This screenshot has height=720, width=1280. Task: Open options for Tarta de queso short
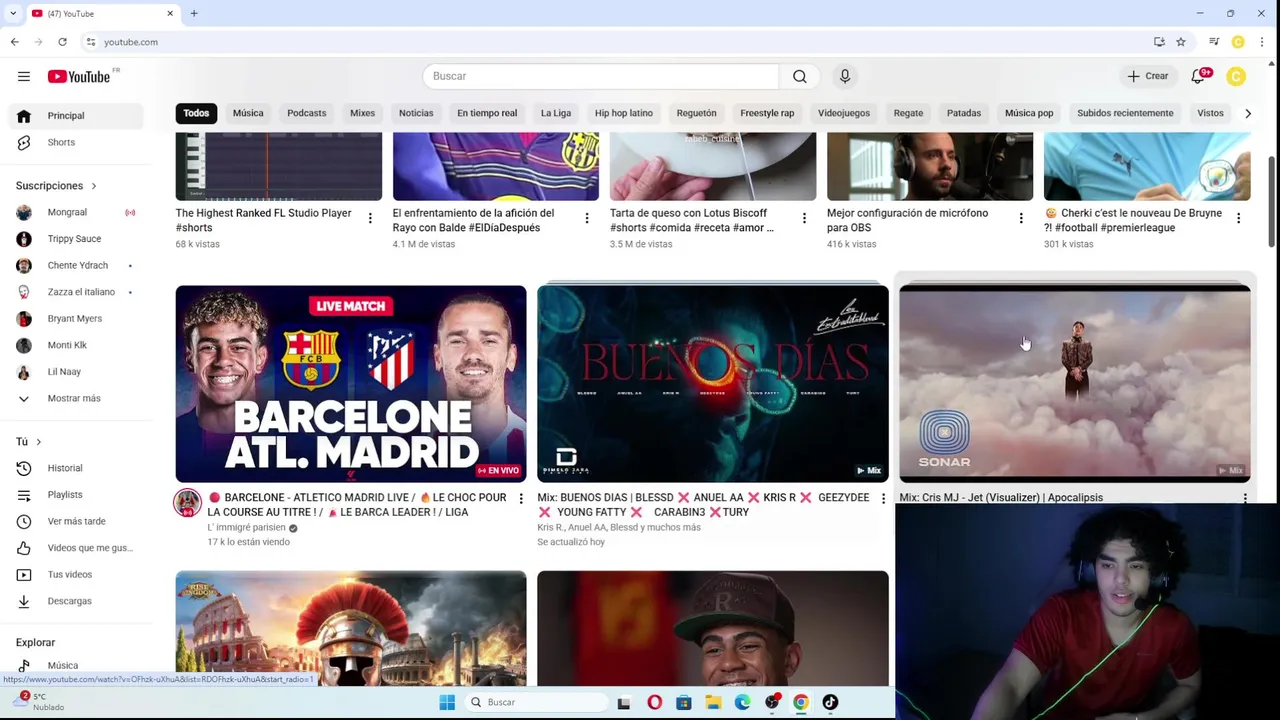pos(804,218)
